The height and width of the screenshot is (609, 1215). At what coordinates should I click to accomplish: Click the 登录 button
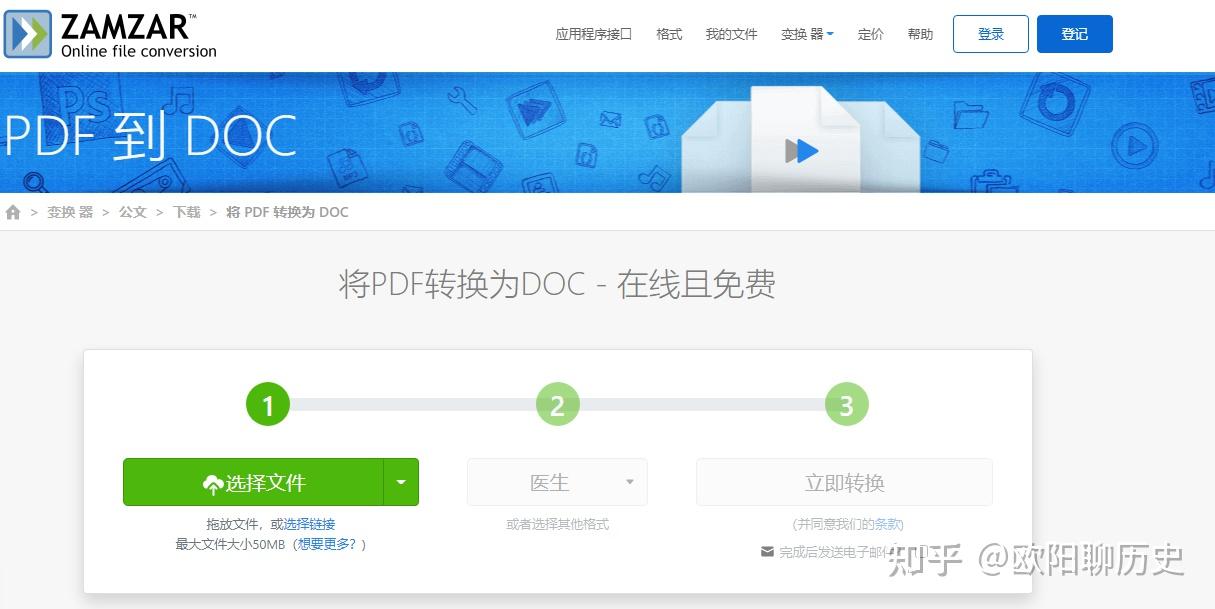pyautogui.click(x=991, y=34)
